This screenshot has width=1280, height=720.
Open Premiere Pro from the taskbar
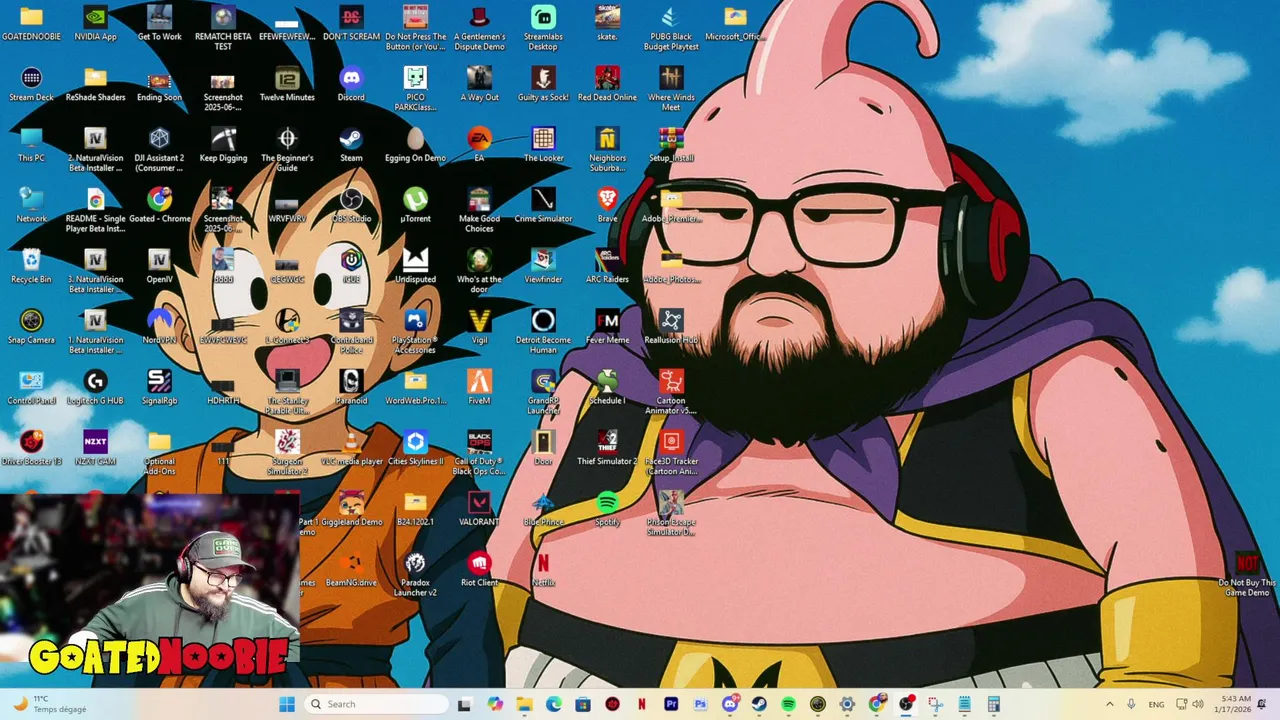pyautogui.click(x=671, y=704)
